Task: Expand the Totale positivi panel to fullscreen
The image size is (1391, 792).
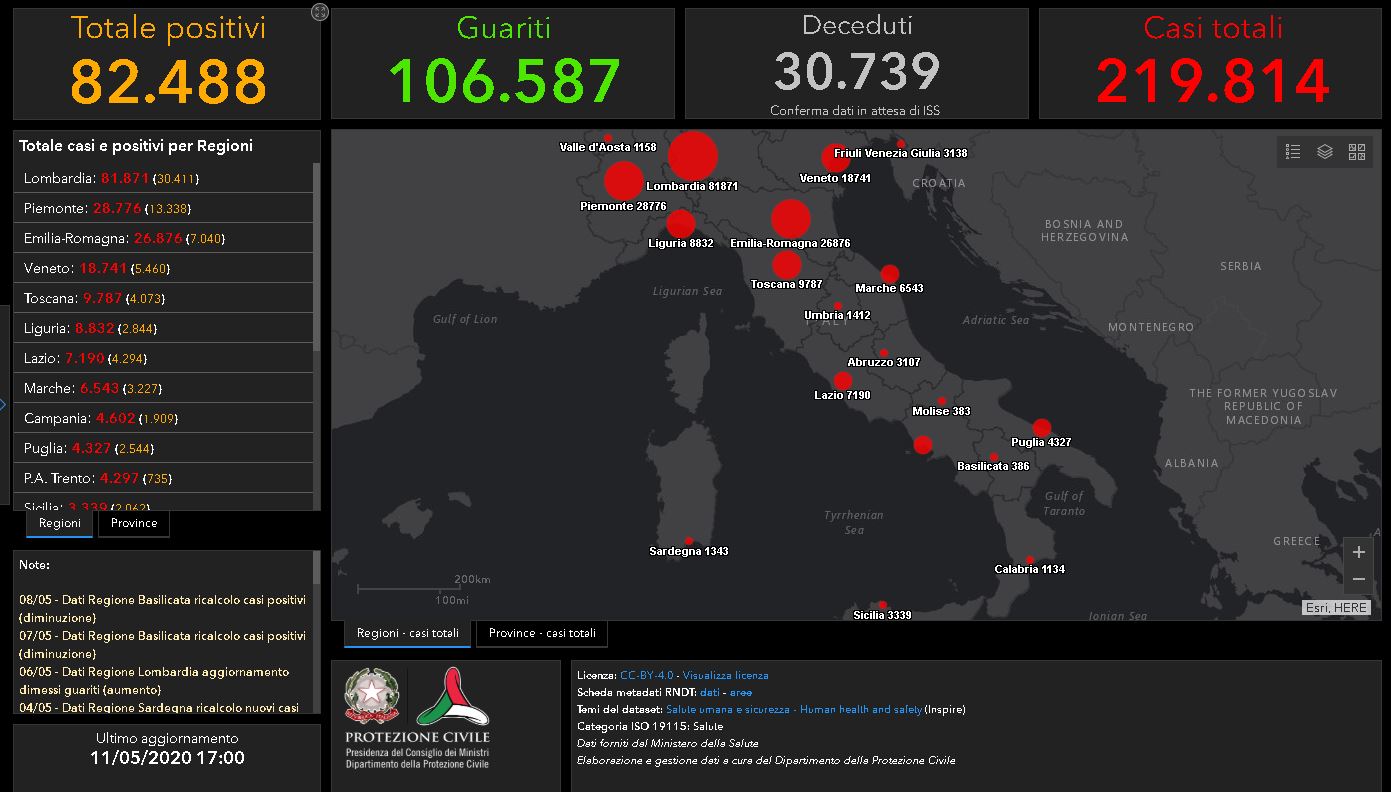Action: [320, 12]
